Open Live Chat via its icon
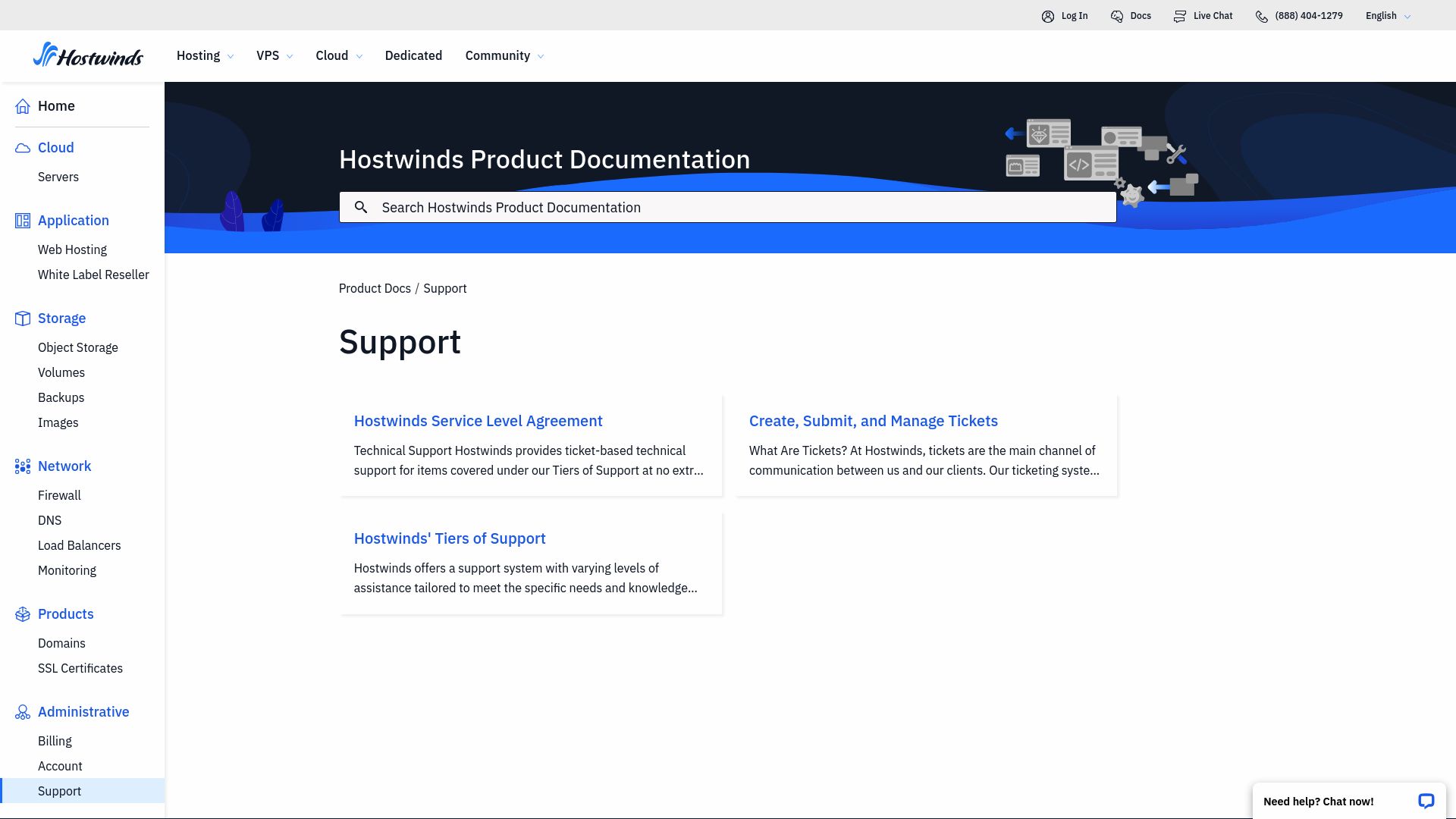This screenshot has height=819, width=1456. (1180, 15)
